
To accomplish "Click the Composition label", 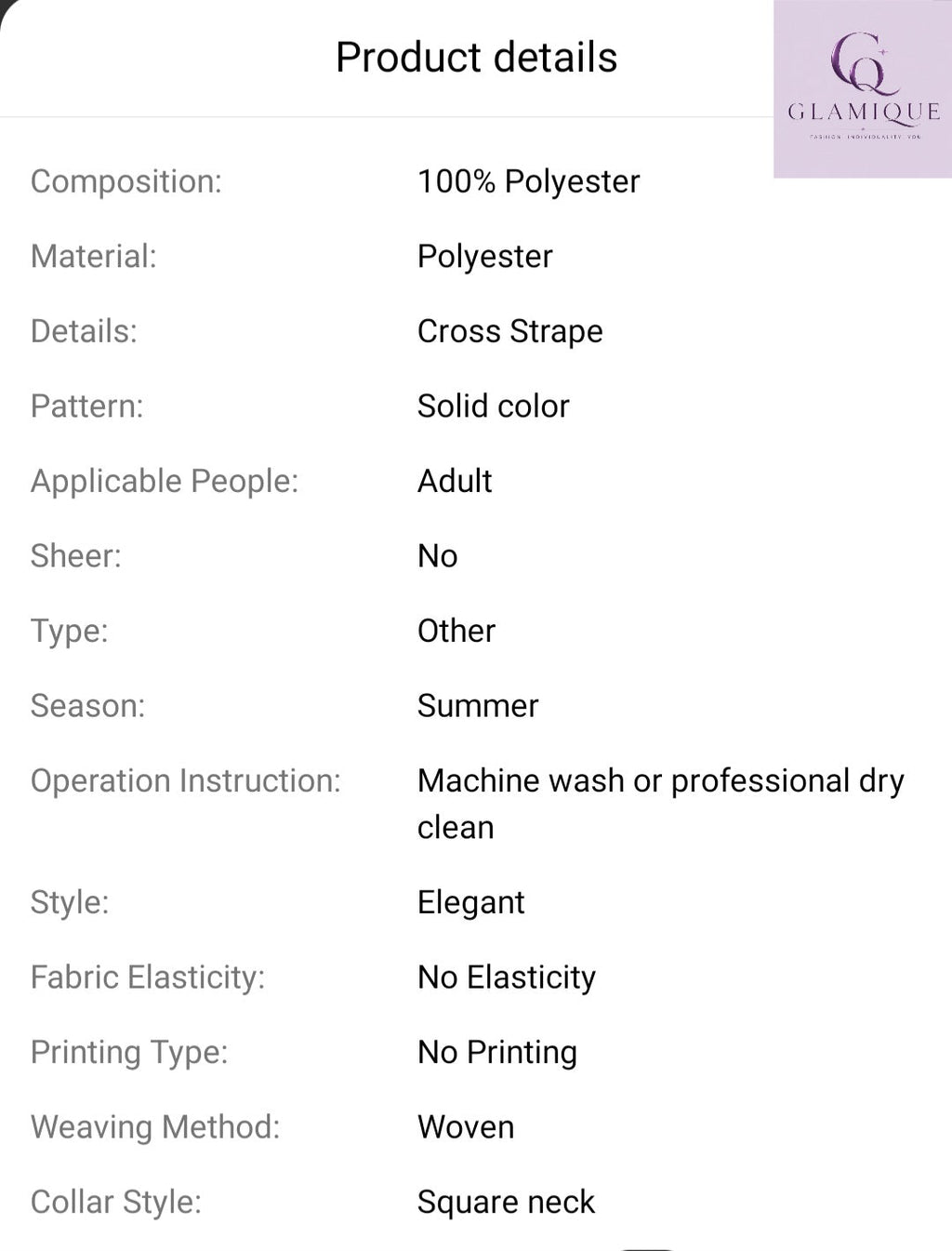I will pos(126,181).
